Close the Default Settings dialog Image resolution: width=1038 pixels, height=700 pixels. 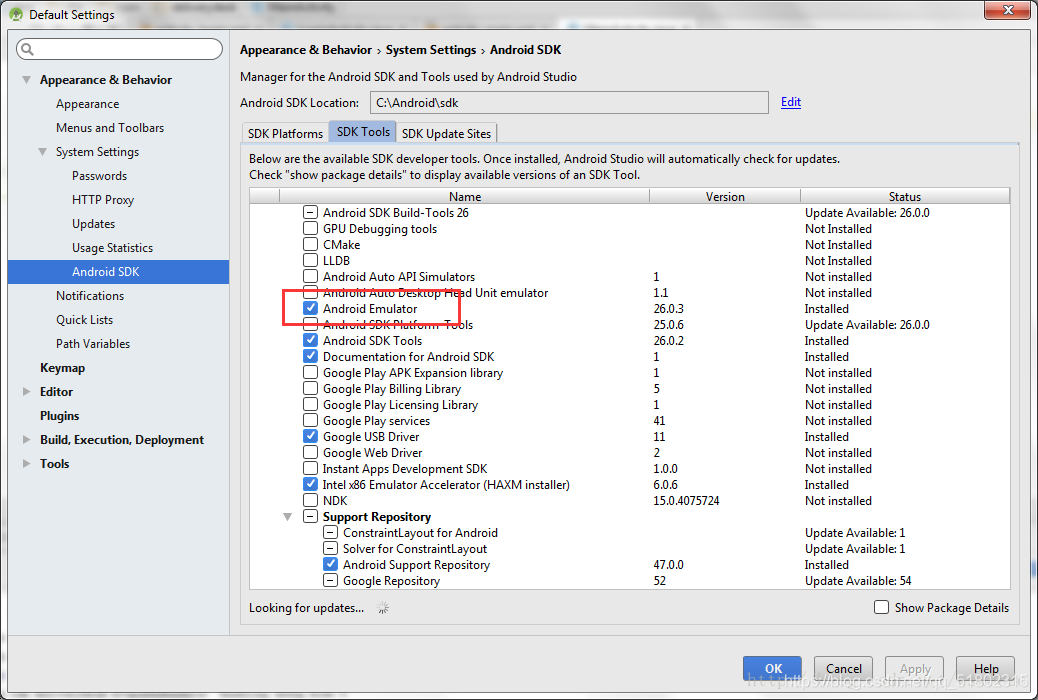(x=1008, y=10)
